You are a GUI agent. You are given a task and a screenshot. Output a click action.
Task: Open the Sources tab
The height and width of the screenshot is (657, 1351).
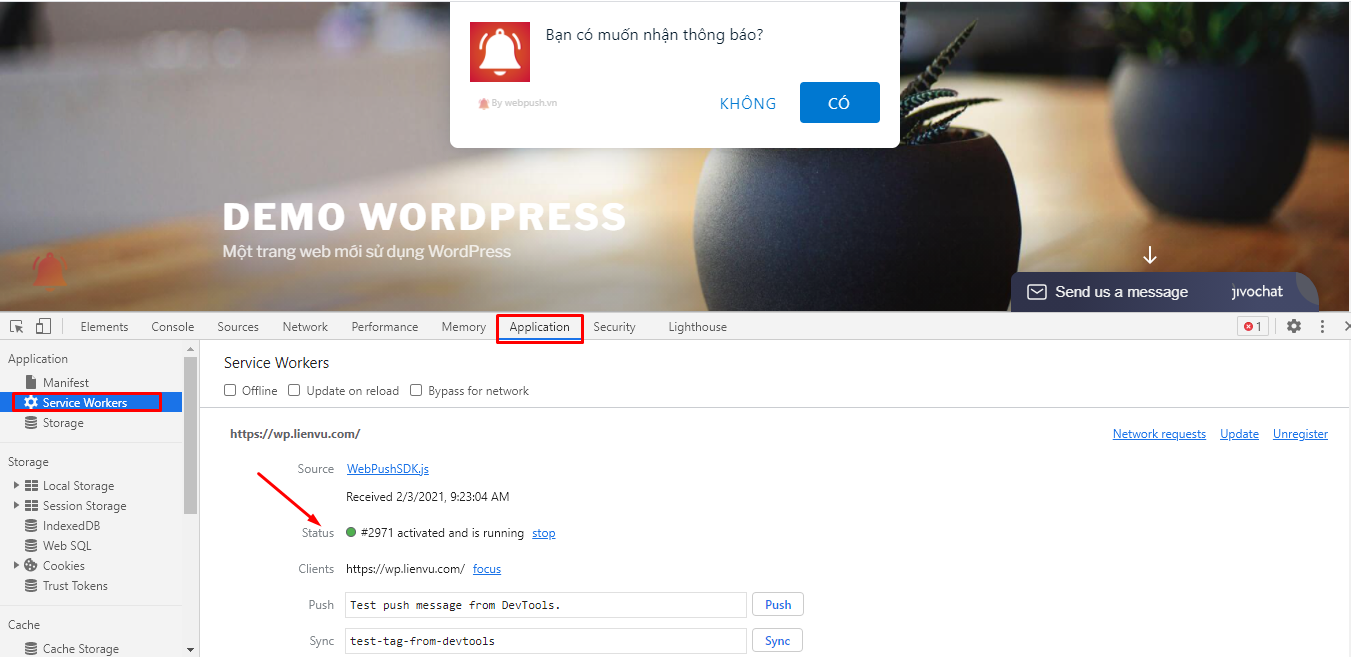[x=238, y=327]
